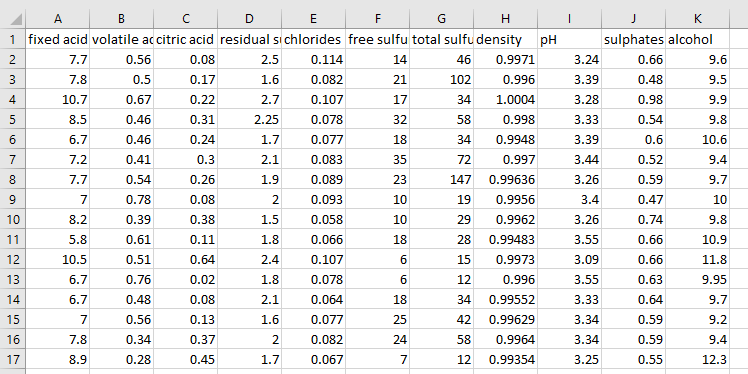
Task: Select cell with alcohol value 12.3
Action: coord(697,359)
